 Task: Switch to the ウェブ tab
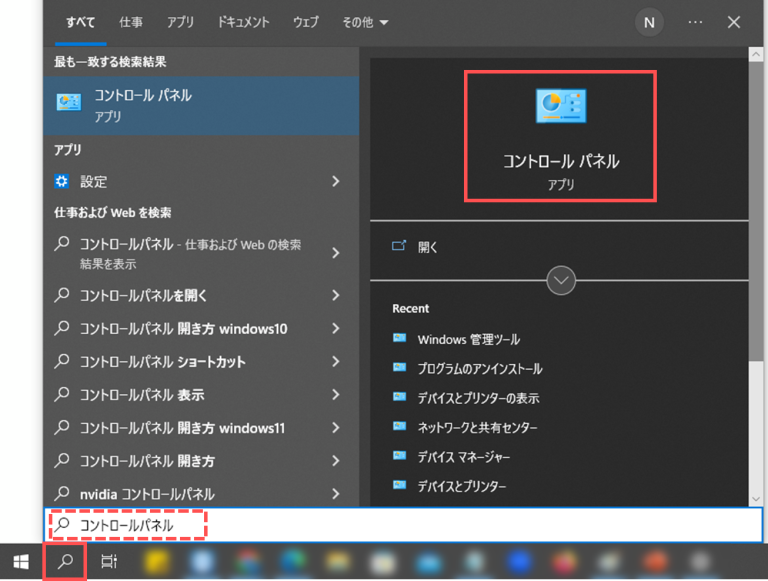(306, 23)
